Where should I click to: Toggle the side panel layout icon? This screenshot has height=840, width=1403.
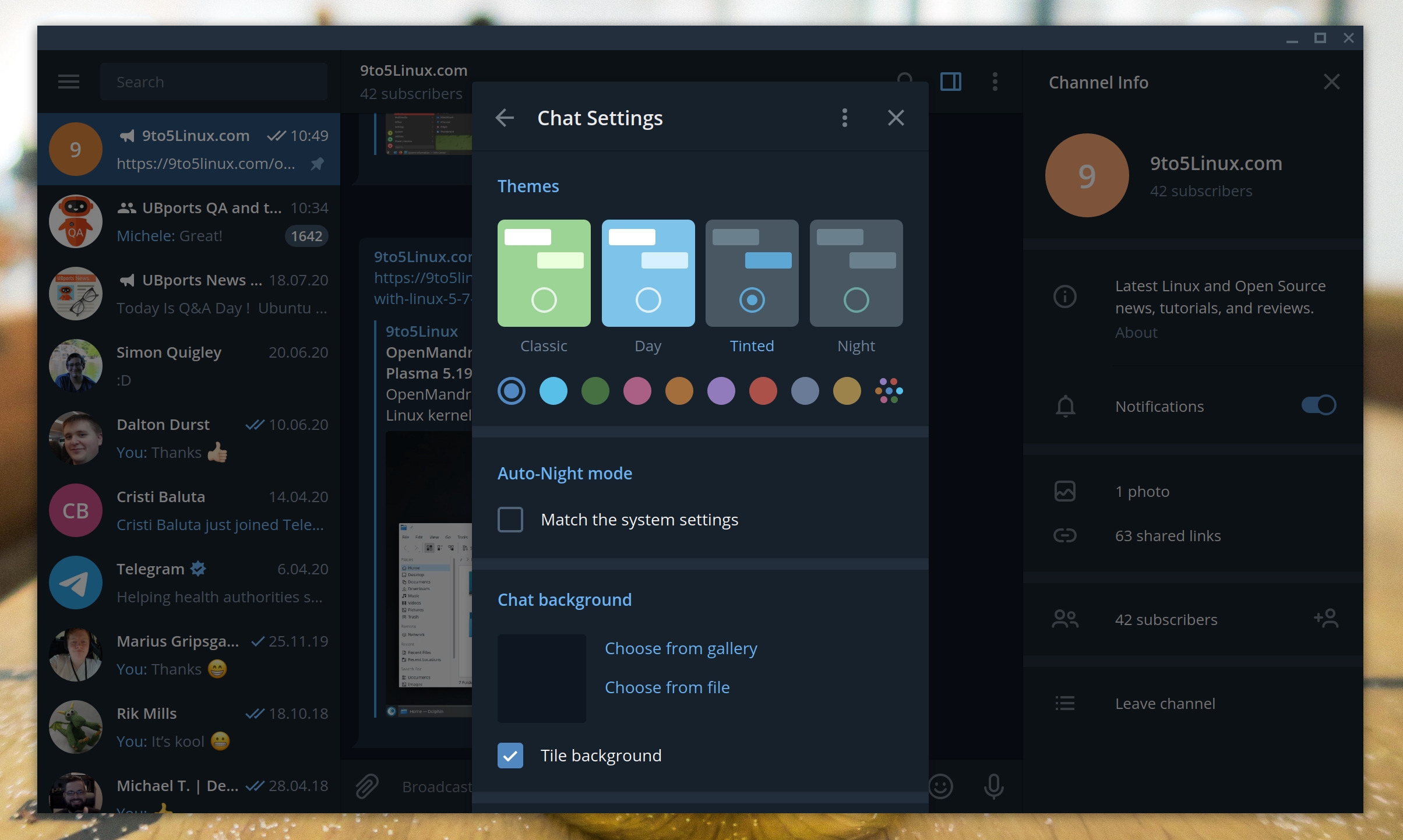(x=951, y=82)
